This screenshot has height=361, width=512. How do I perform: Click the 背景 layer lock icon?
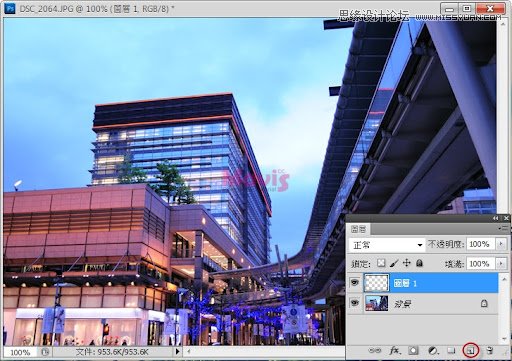[x=484, y=303]
